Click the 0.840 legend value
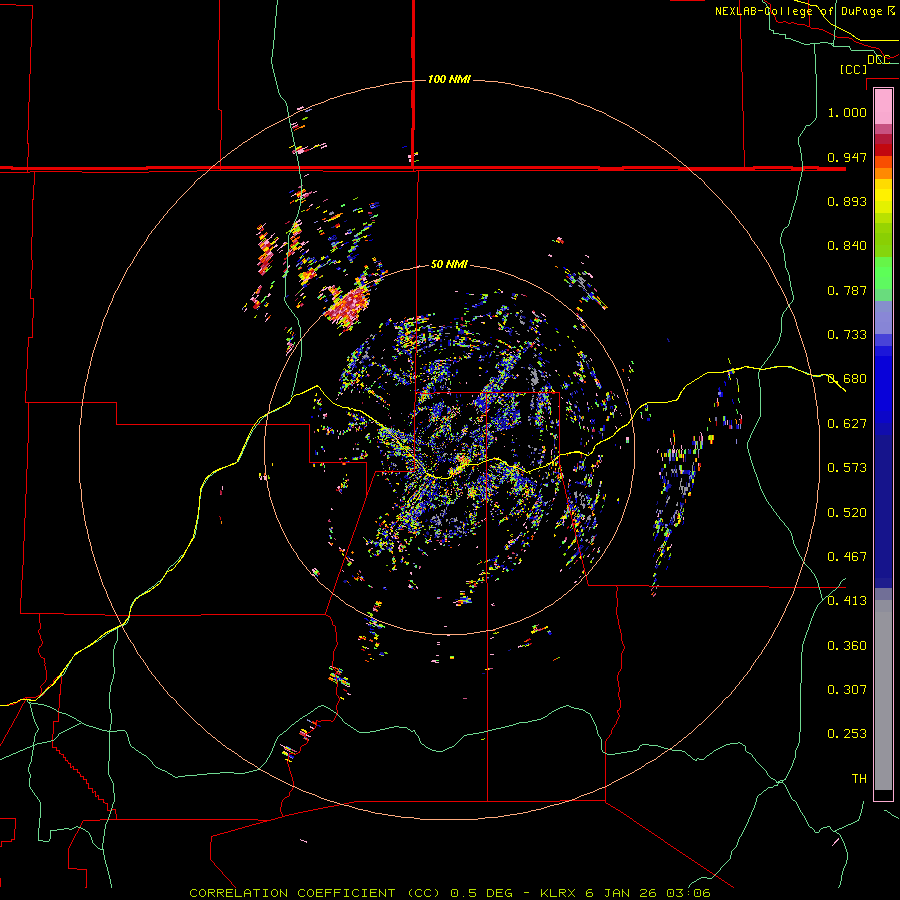The height and width of the screenshot is (900, 900). pyautogui.click(x=847, y=246)
